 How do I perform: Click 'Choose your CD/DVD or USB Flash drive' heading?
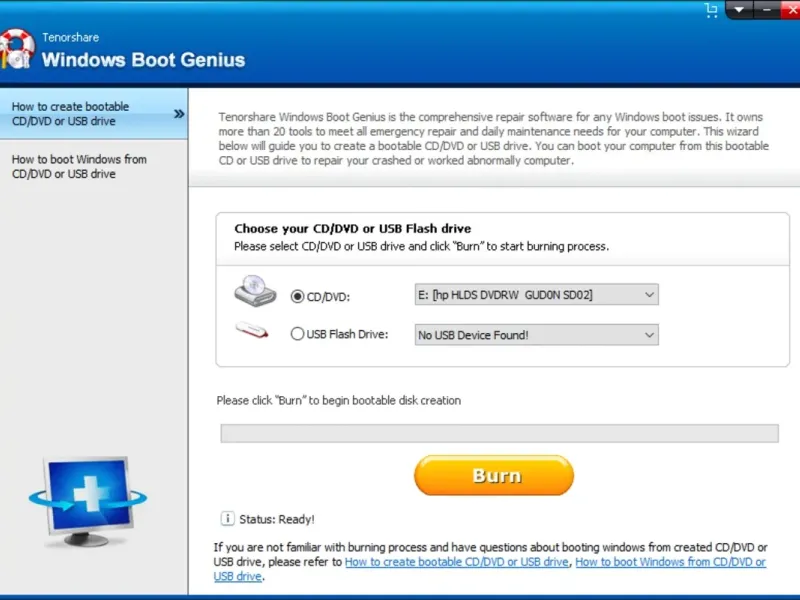353,229
